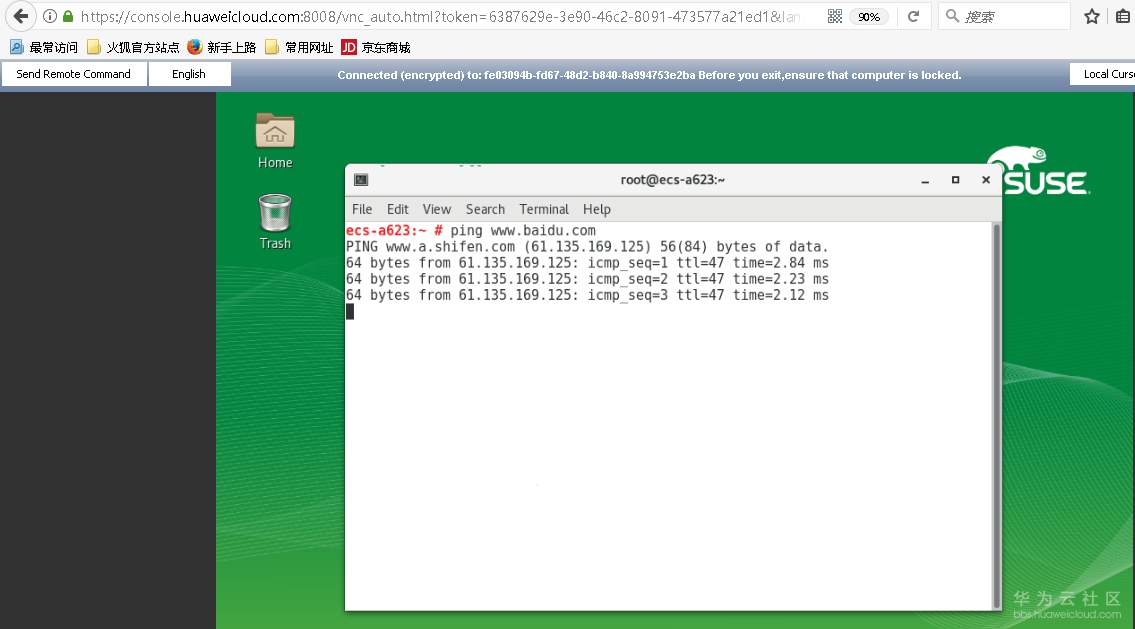Select the Home folder desktop icon
1135x629 pixels.
coord(275,141)
